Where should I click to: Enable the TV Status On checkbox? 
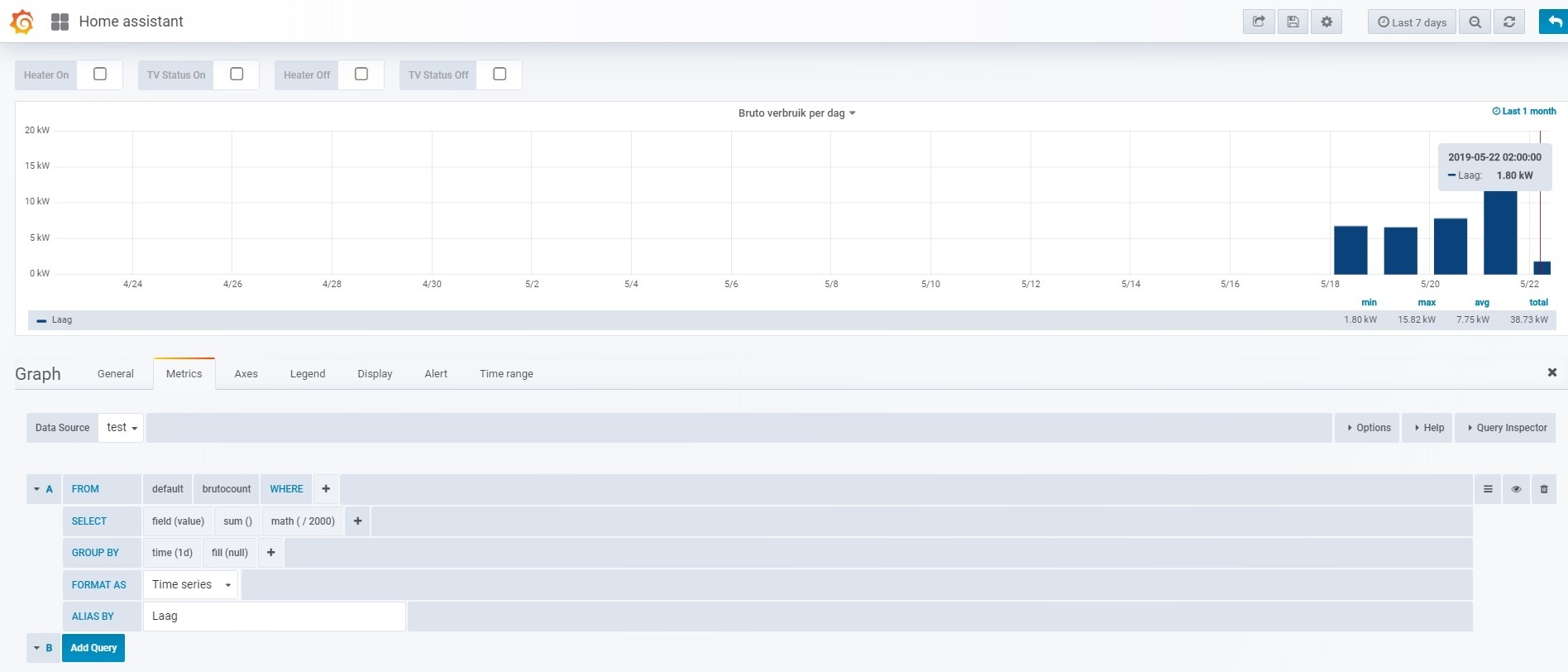237,74
